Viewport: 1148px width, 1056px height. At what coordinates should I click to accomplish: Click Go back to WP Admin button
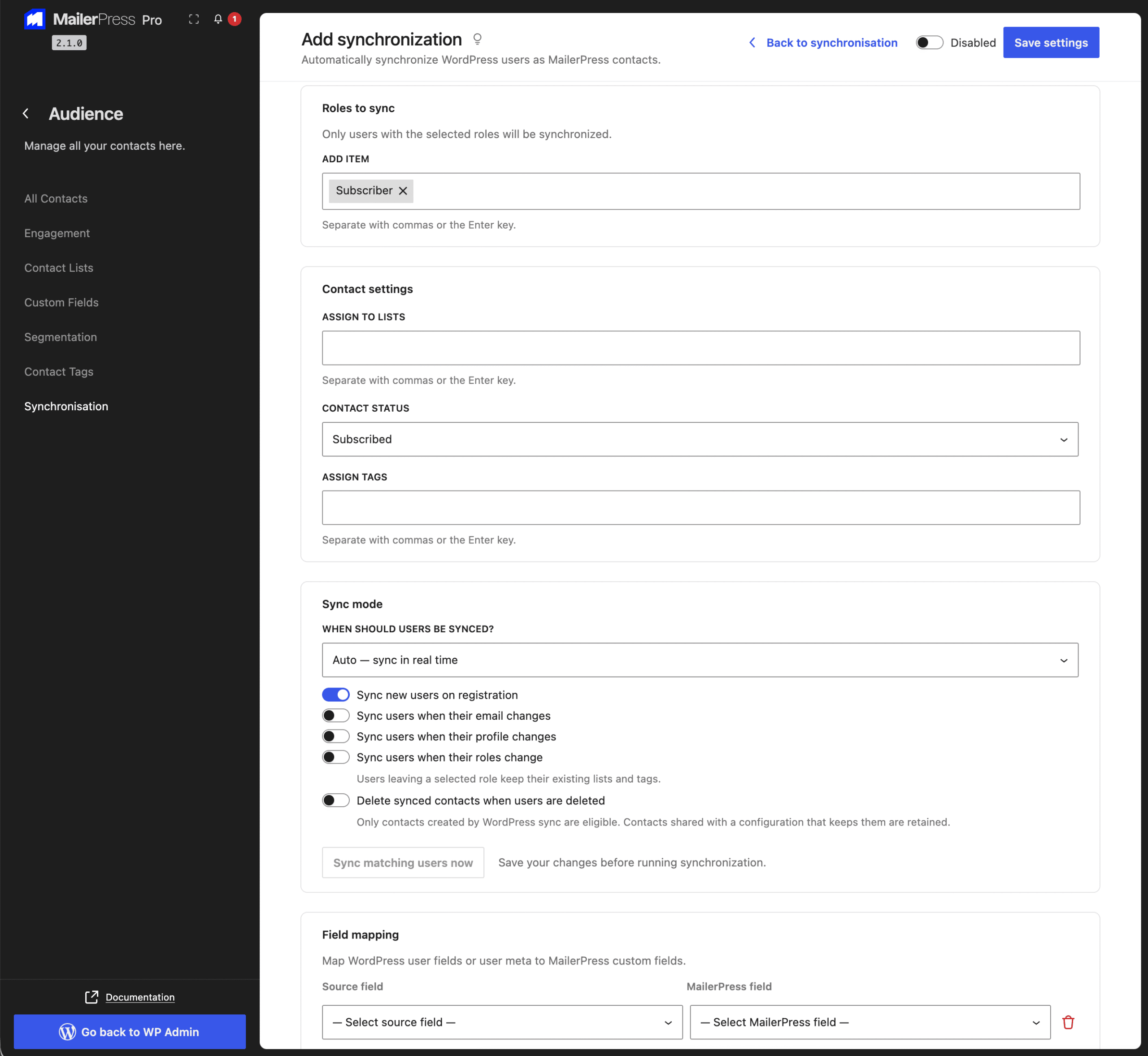tap(130, 1031)
